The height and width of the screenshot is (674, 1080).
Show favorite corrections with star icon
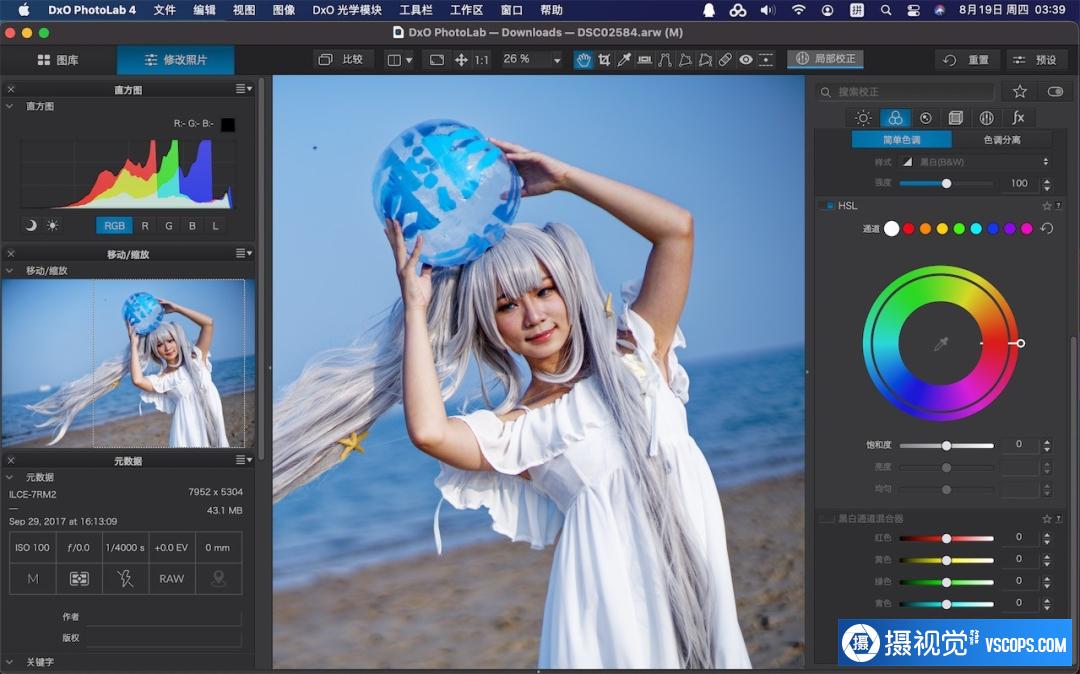pyautogui.click(x=1020, y=92)
